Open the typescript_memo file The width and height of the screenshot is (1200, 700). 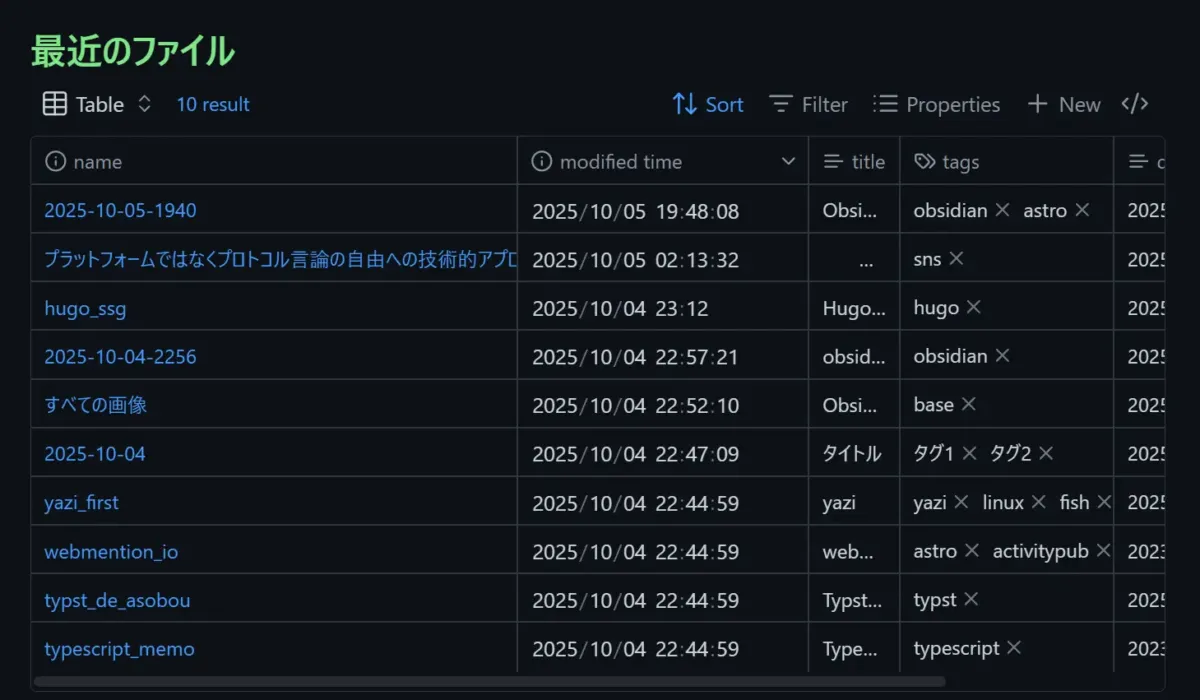(119, 649)
